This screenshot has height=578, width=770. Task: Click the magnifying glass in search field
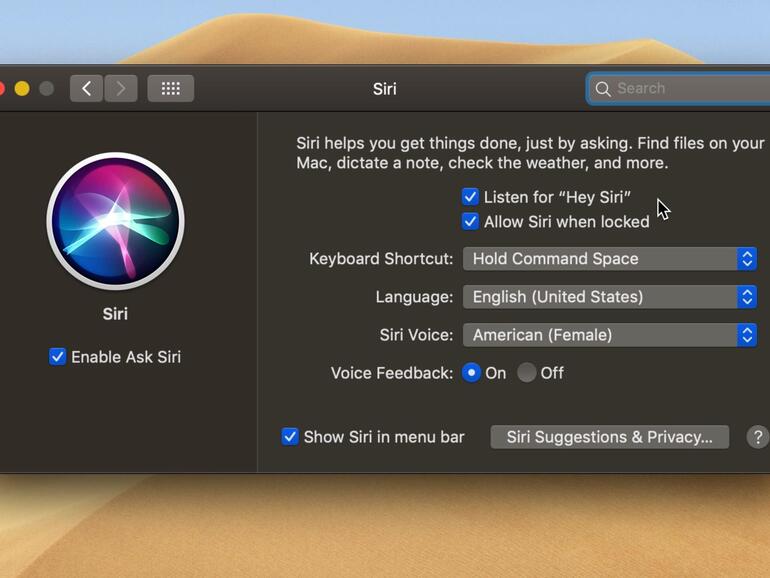click(603, 89)
